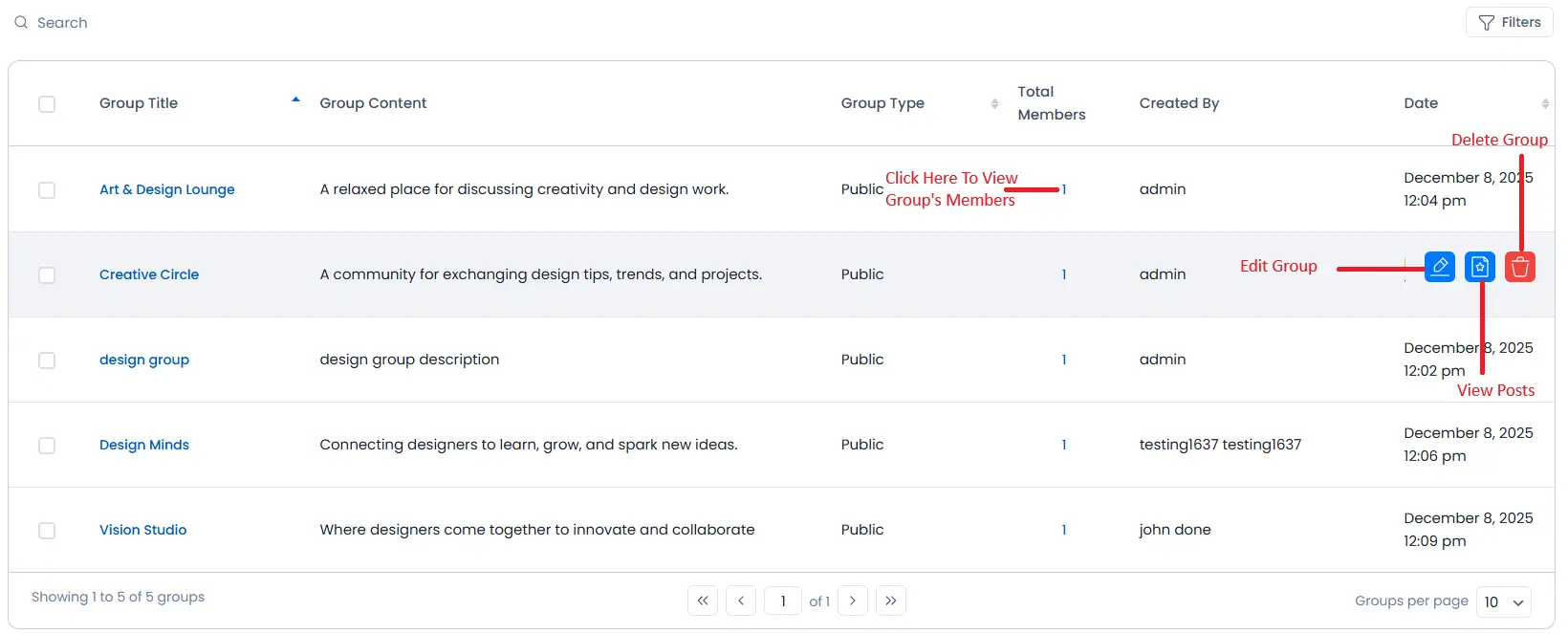The image size is (1568, 634).
Task: Open the Design Minds group link
Action: click(x=144, y=445)
